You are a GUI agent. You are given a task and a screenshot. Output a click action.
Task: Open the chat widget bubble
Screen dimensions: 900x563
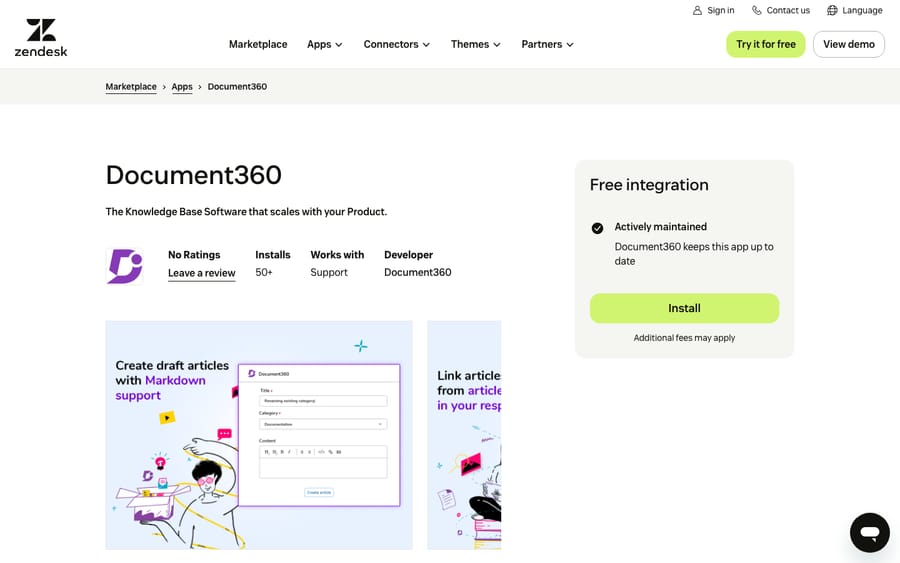(870, 533)
